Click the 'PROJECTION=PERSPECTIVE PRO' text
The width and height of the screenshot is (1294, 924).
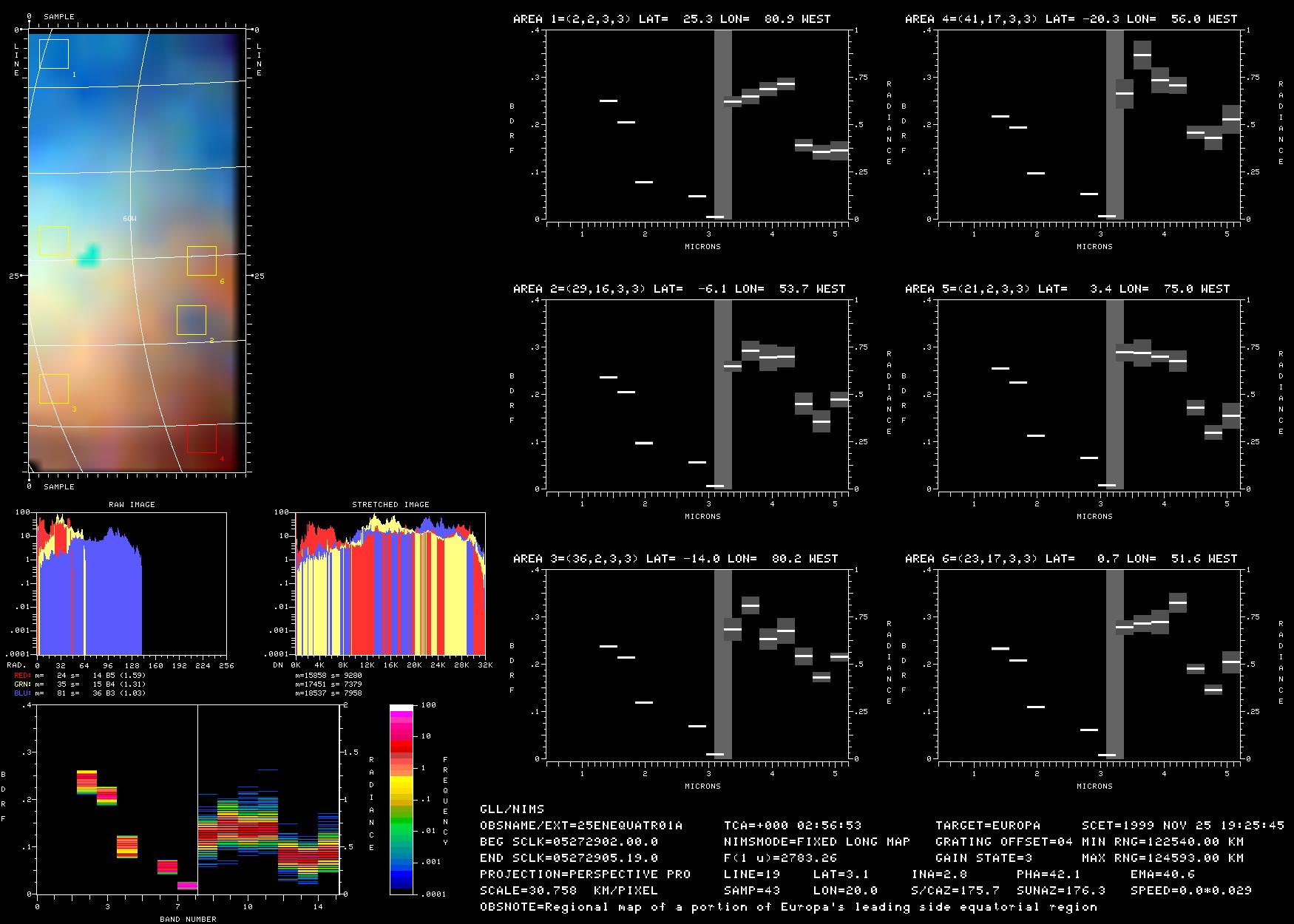click(x=586, y=874)
